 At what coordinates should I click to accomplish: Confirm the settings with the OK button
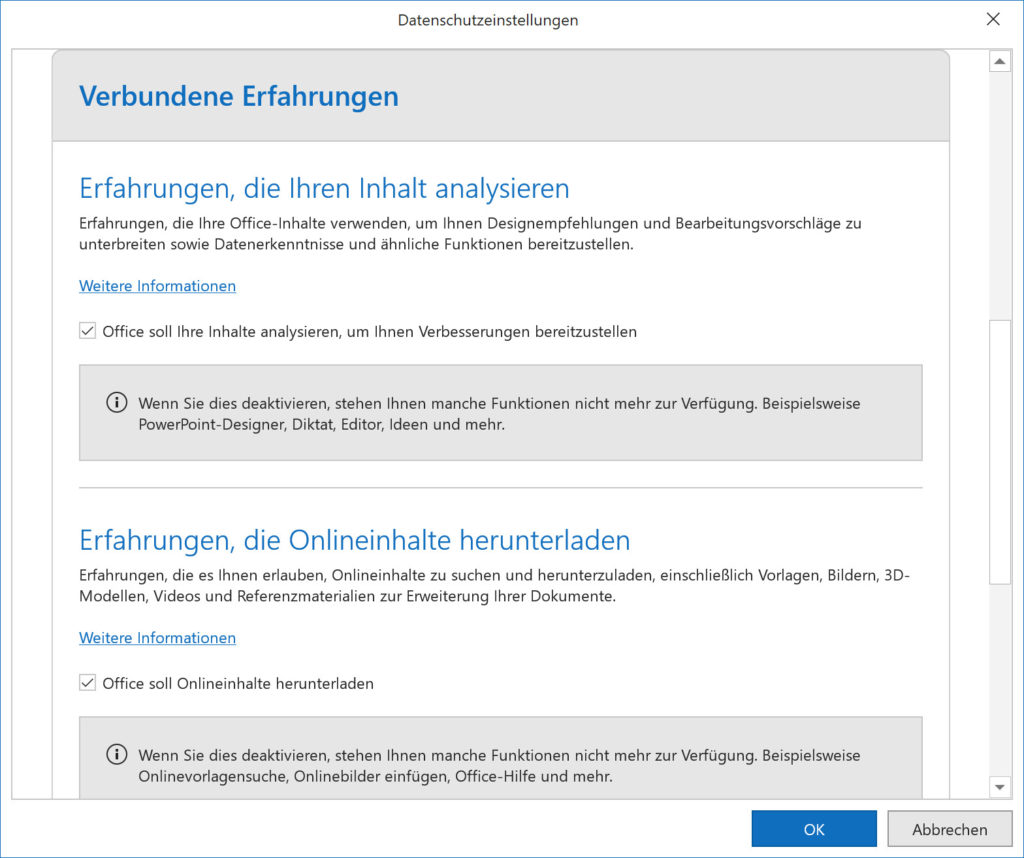pos(813,829)
